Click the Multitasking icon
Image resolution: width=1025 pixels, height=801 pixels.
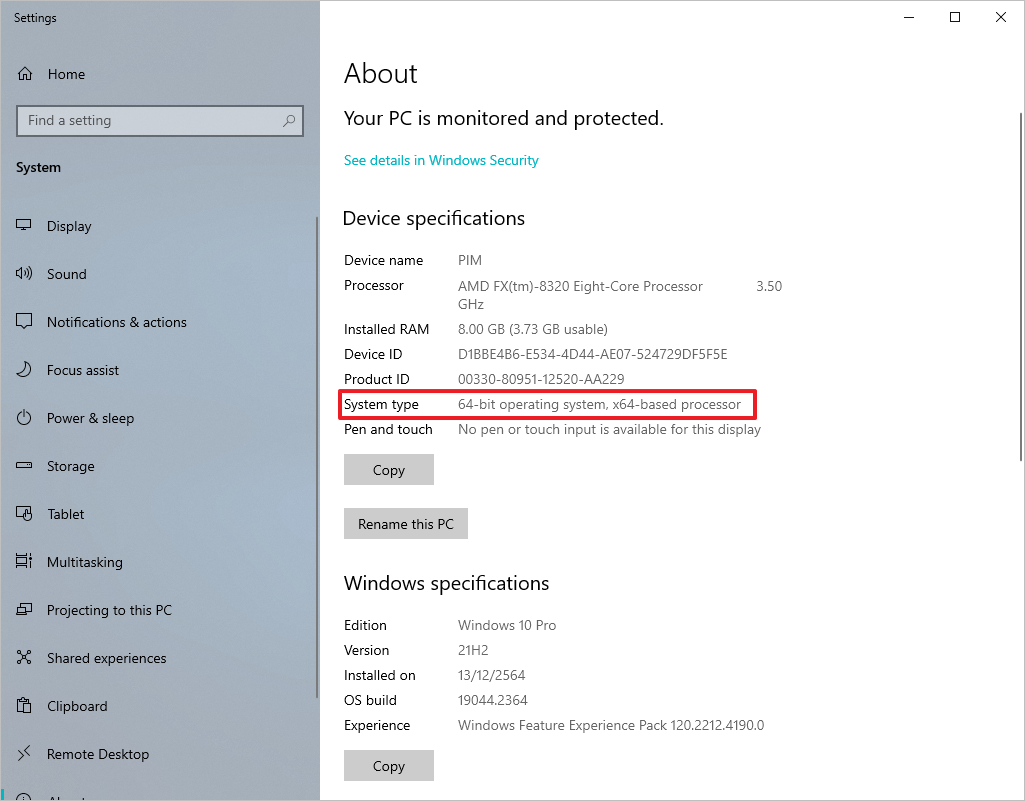pos(24,562)
